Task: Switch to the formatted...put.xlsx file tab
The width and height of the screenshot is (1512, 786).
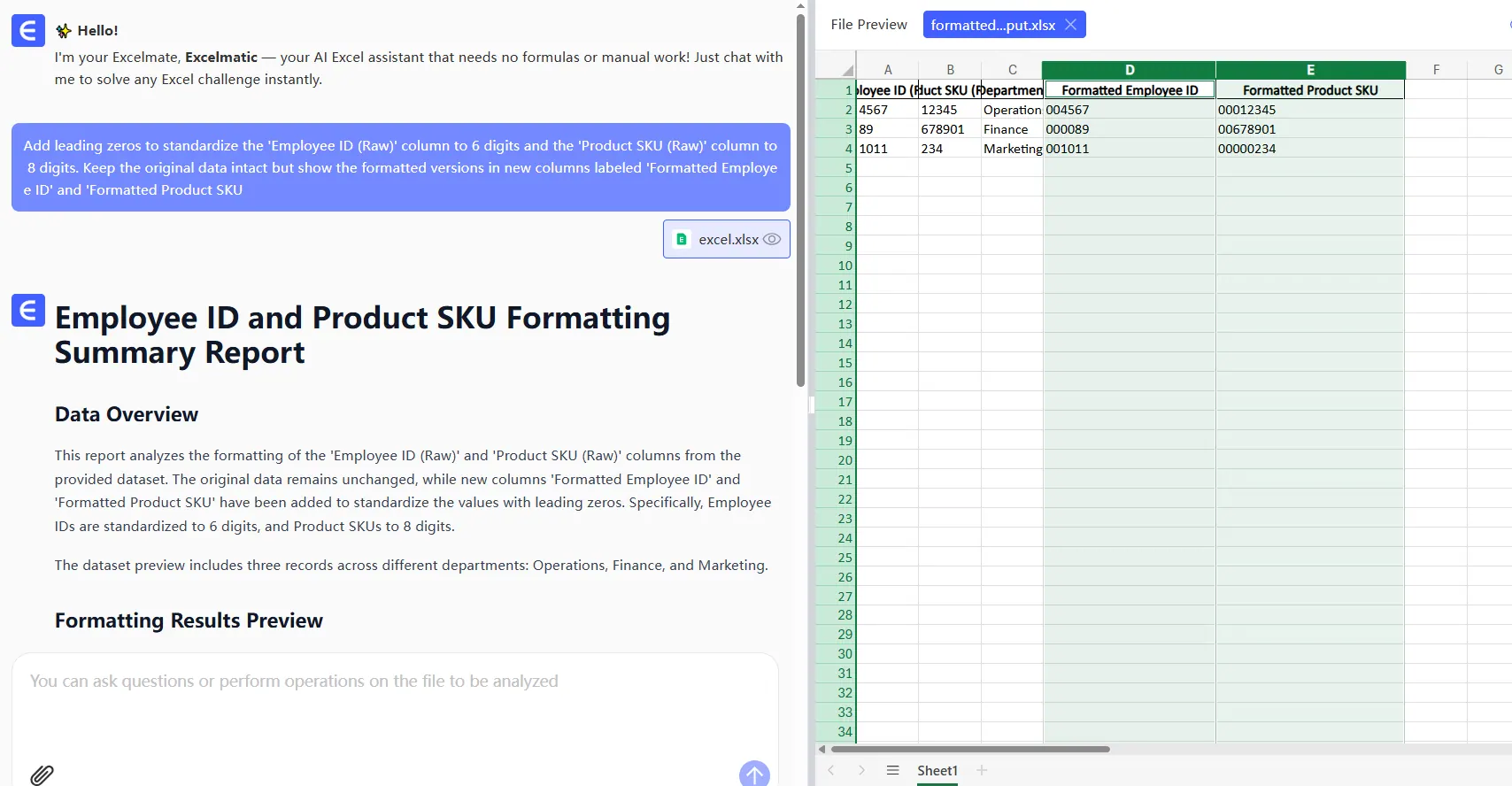Action: point(992,25)
